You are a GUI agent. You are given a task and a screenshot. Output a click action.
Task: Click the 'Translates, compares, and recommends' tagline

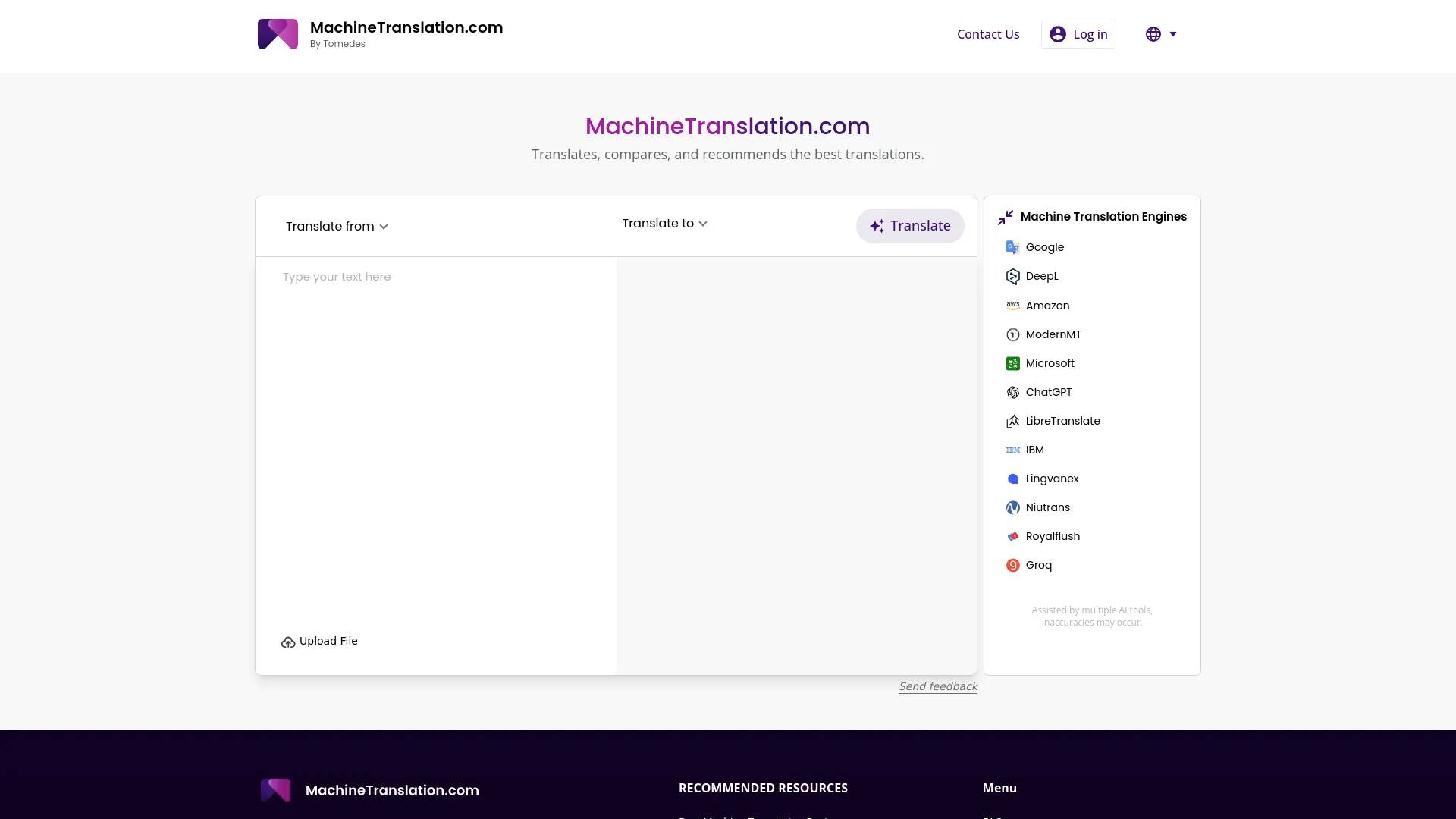pyautogui.click(x=727, y=155)
